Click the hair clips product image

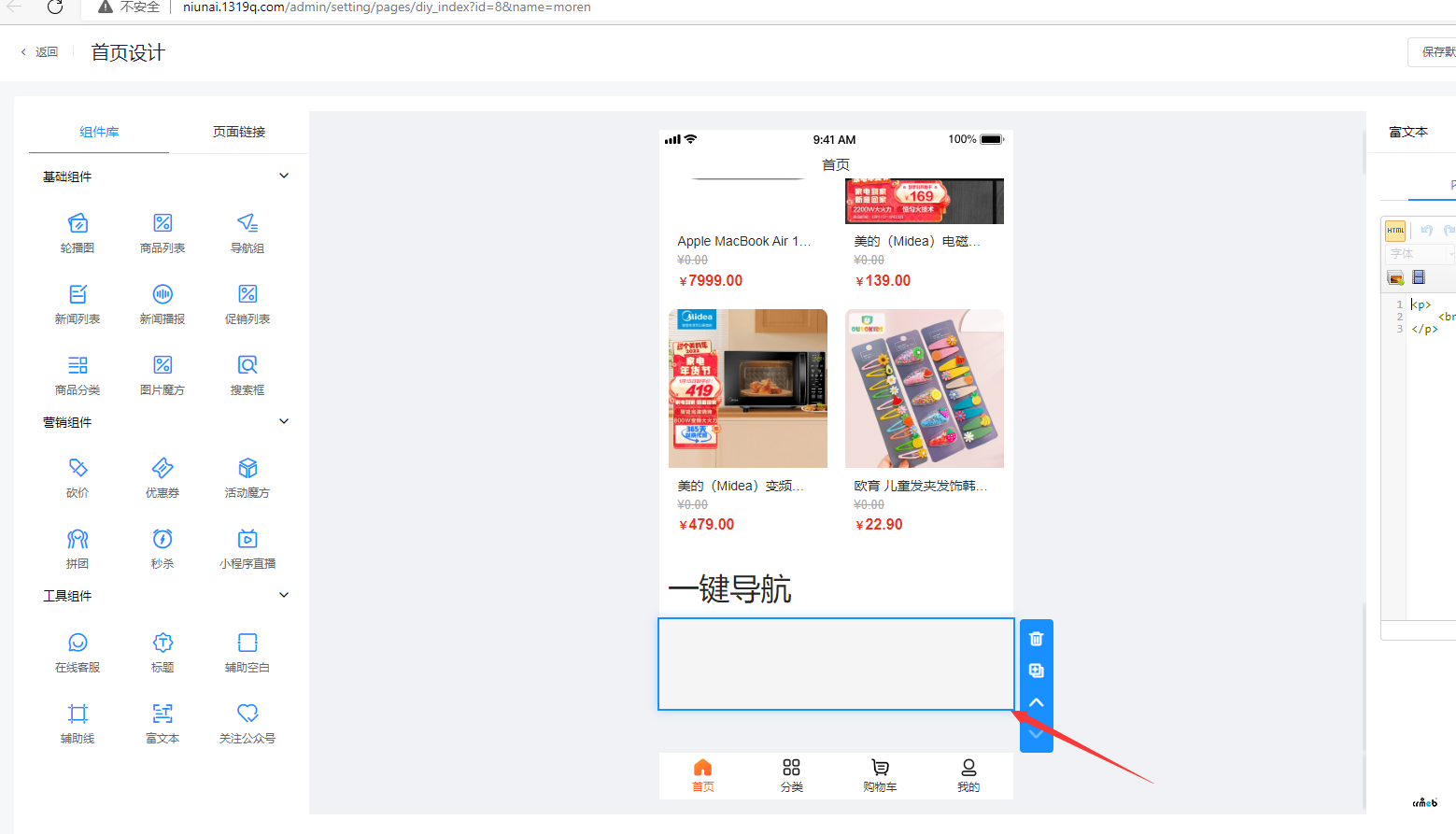tap(925, 389)
